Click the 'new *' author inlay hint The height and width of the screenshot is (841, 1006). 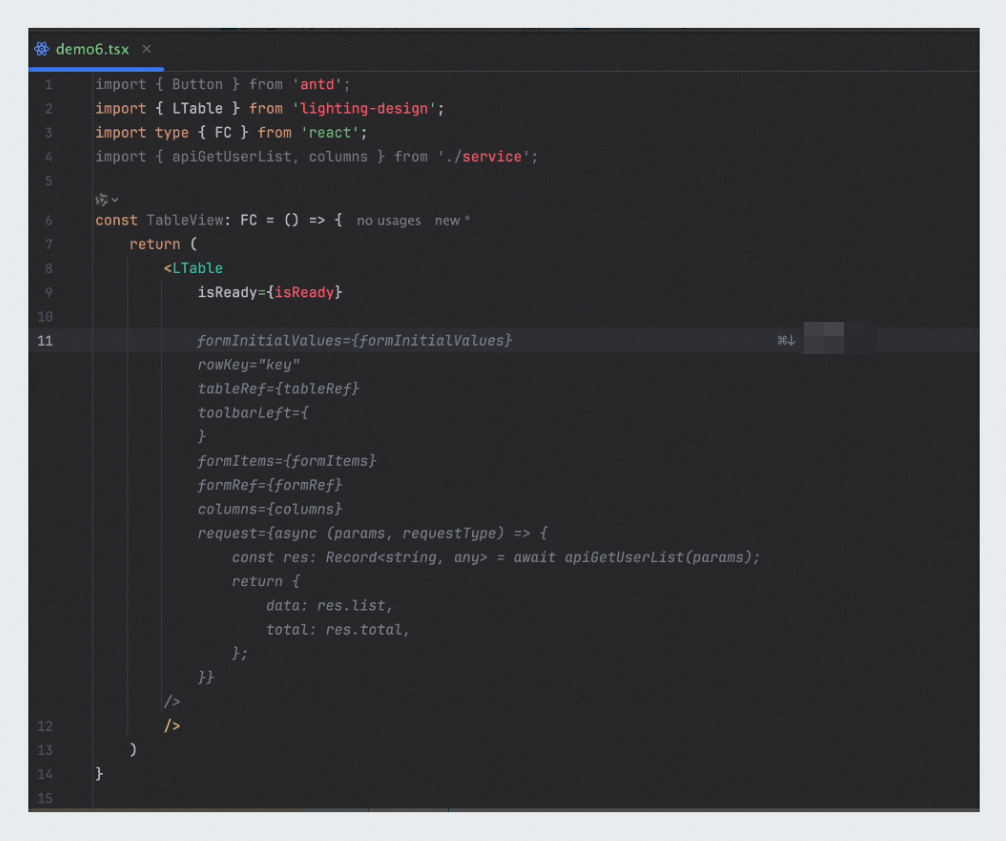pos(452,221)
